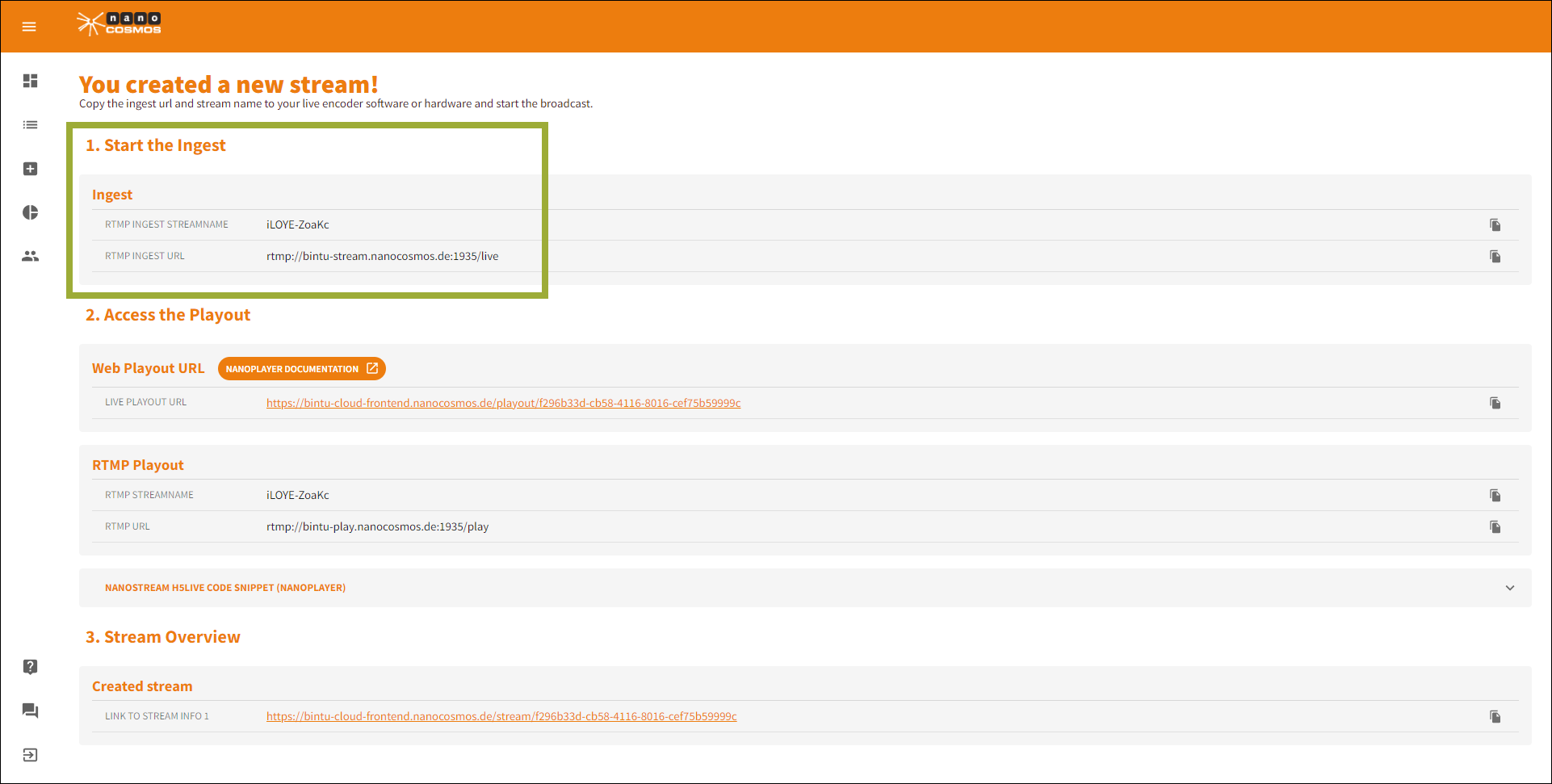Copy the live playout URL
This screenshot has height=784, width=1552.
(1495, 403)
